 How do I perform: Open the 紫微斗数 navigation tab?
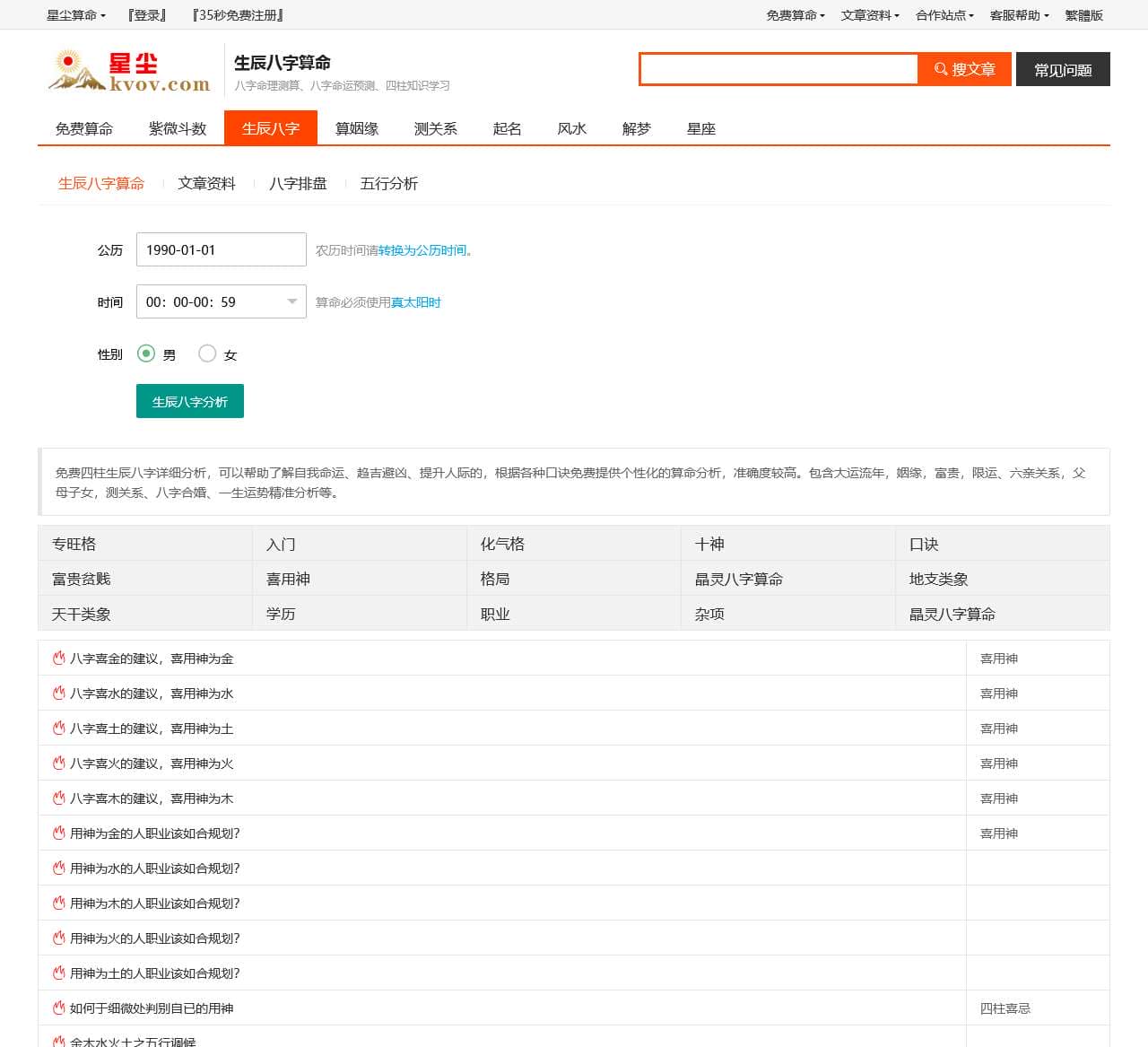click(x=178, y=128)
